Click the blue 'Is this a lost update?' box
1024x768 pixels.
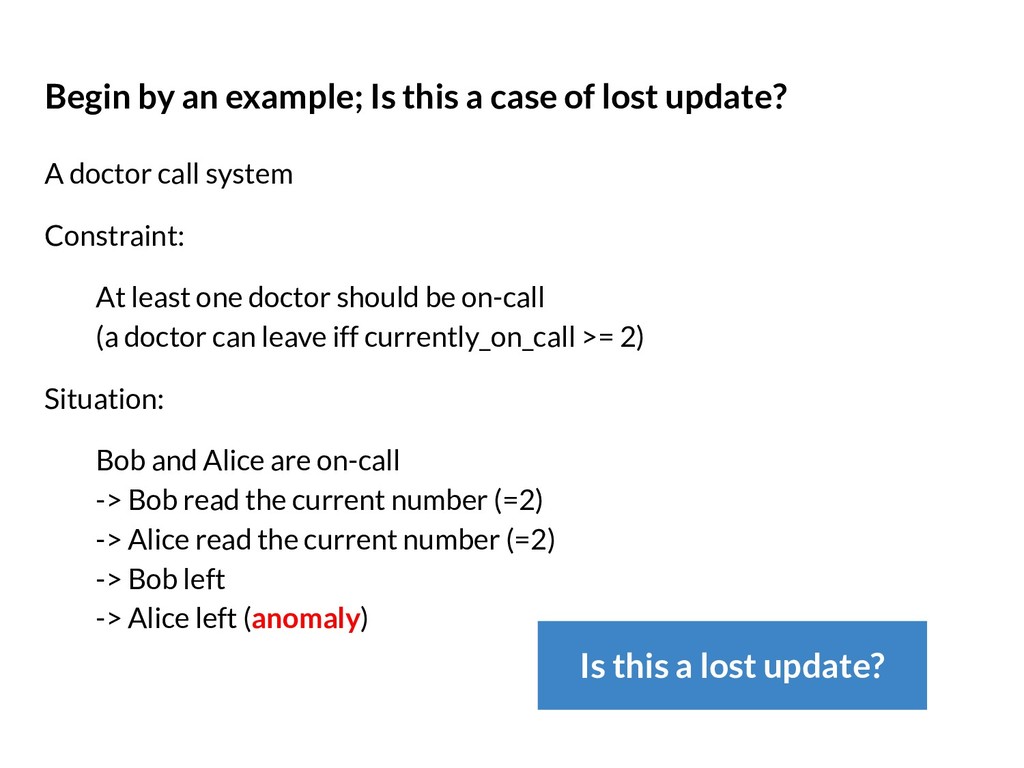tap(731, 665)
